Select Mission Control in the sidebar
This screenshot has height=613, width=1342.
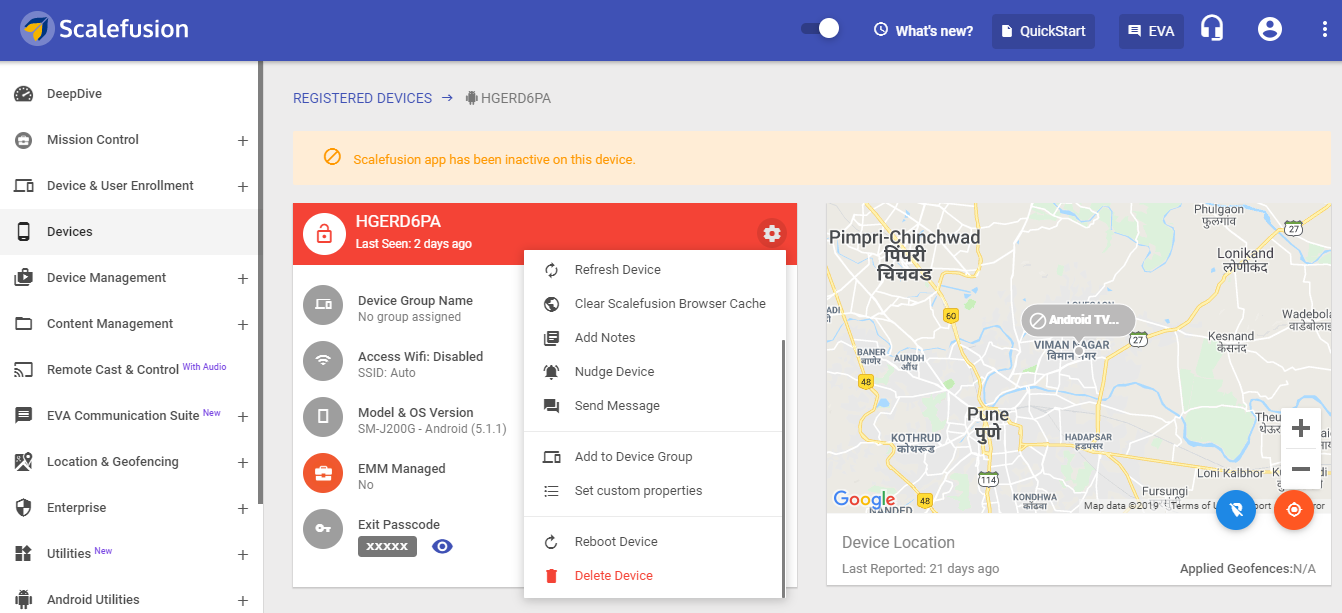coord(93,140)
